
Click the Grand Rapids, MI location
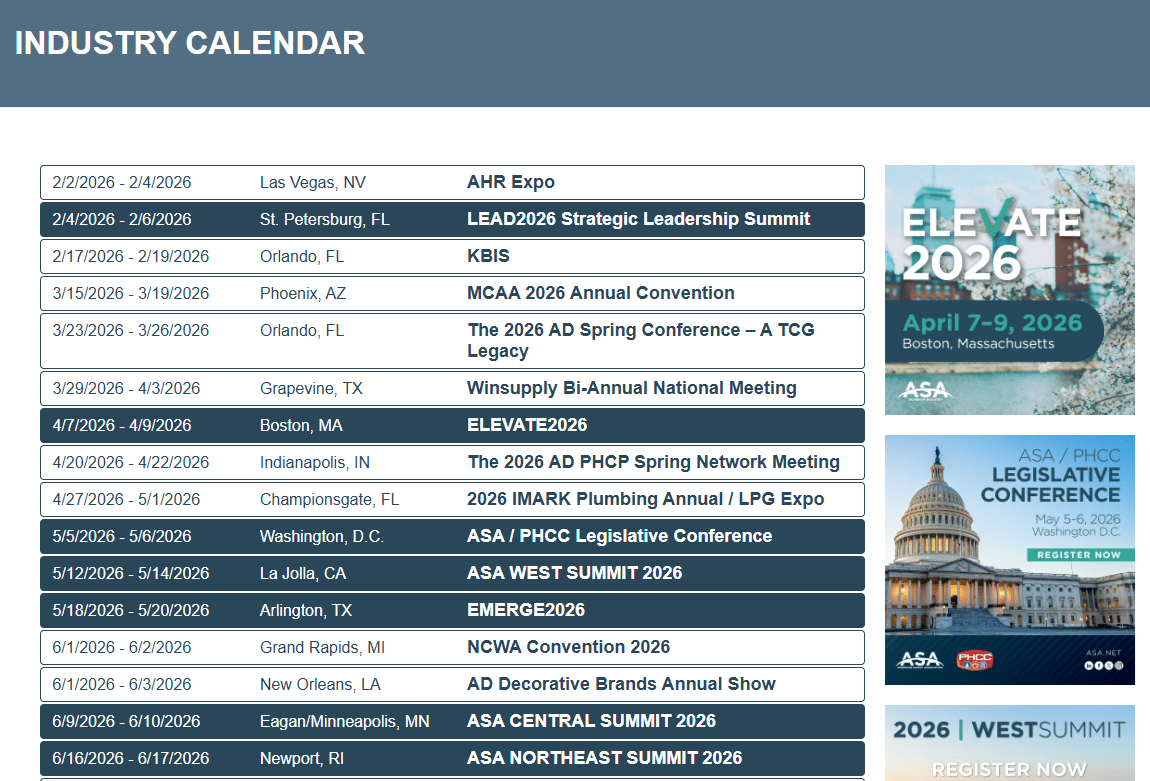pos(322,648)
